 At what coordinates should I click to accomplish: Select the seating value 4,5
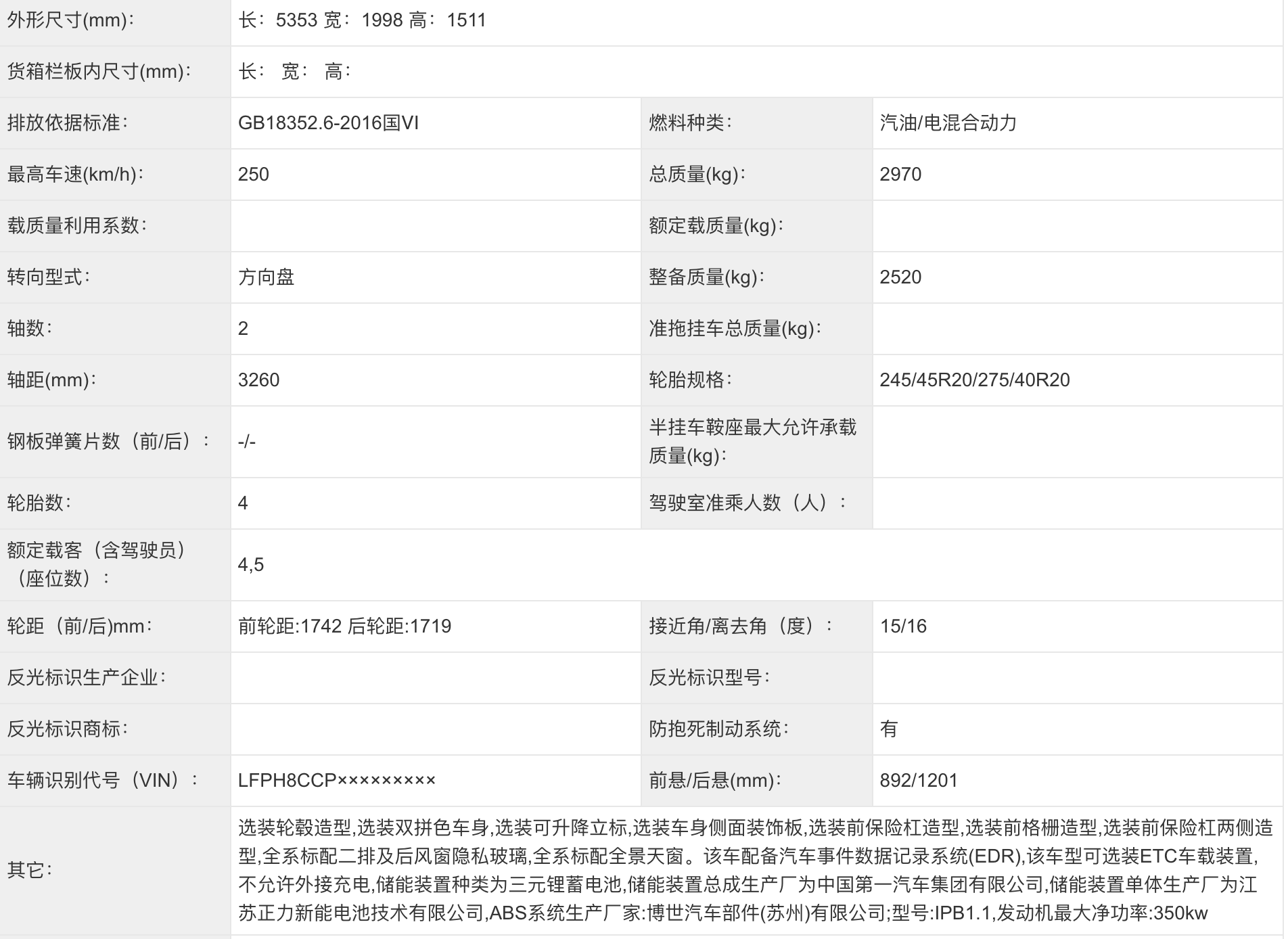(x=251, y=565)
